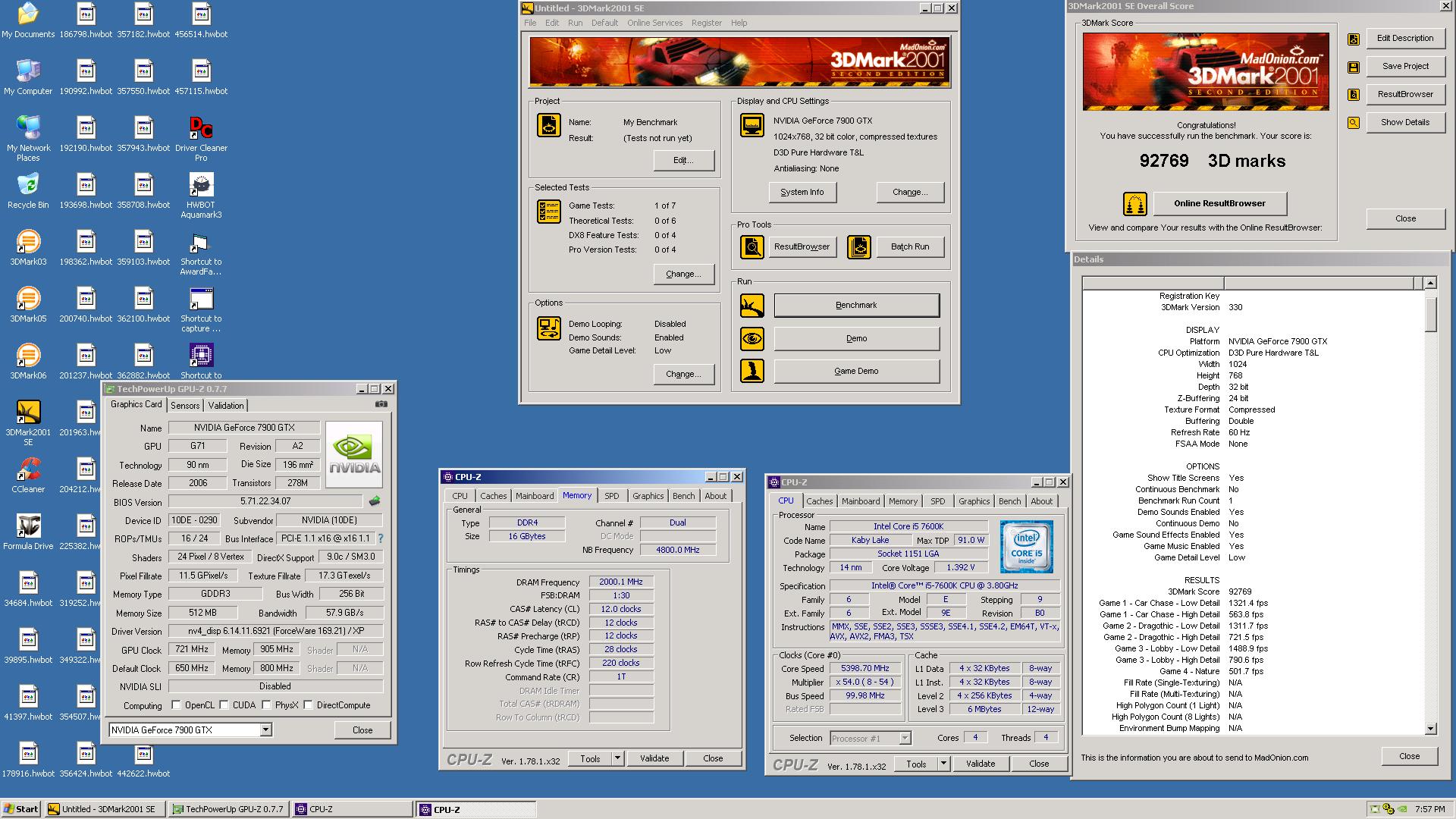1456x819 pixels.
Task: Open My Network Places icon
Action: 28,139
